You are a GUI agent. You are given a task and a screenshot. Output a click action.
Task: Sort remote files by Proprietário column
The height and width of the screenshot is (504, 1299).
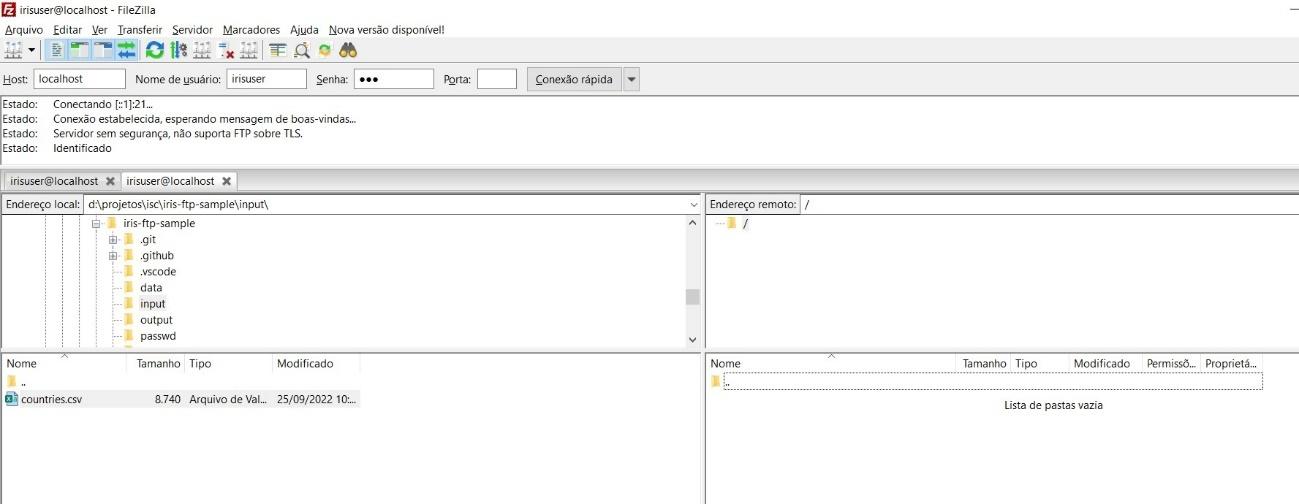(1231, 364)
